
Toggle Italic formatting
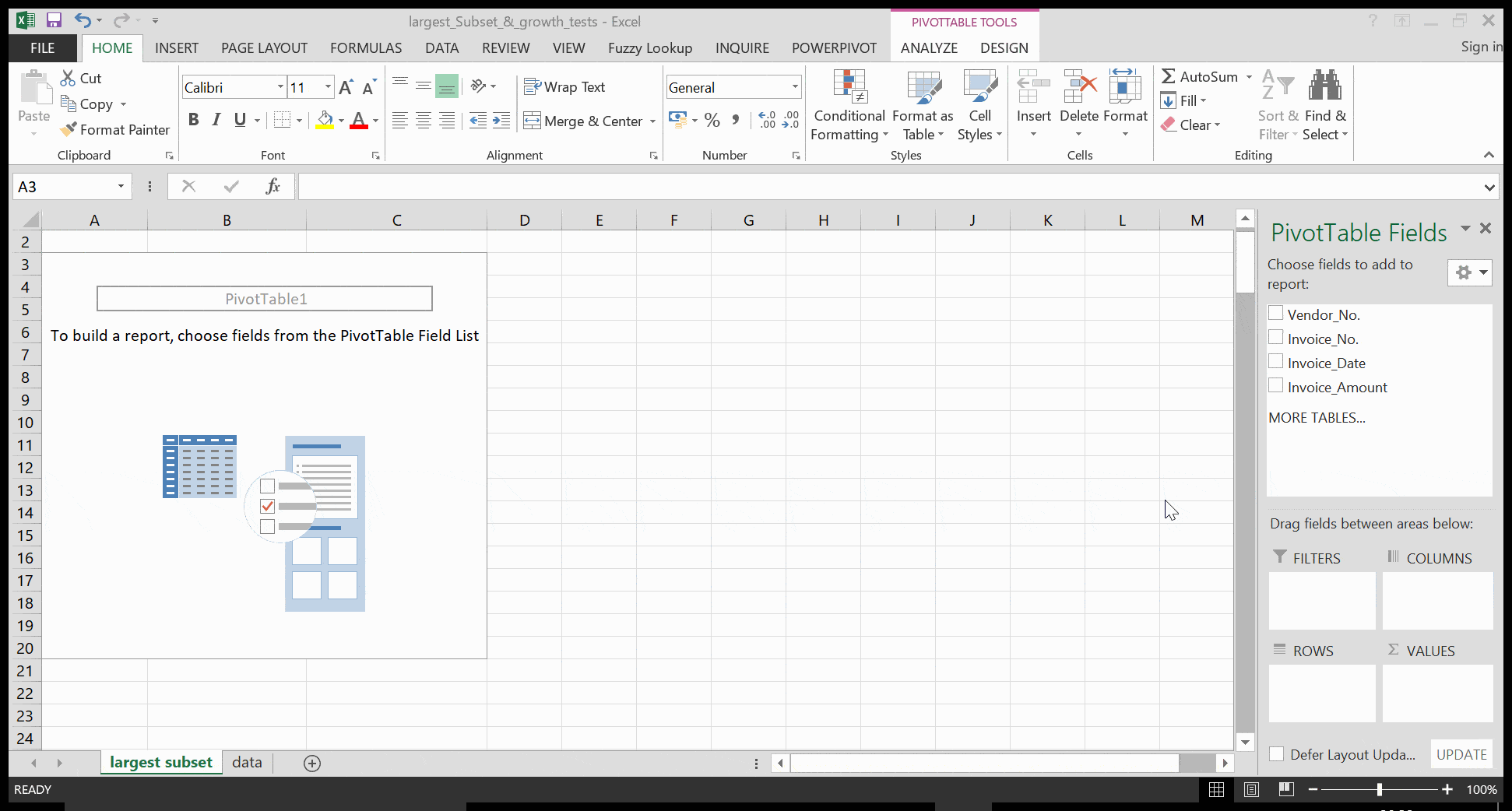pos(216,120)
